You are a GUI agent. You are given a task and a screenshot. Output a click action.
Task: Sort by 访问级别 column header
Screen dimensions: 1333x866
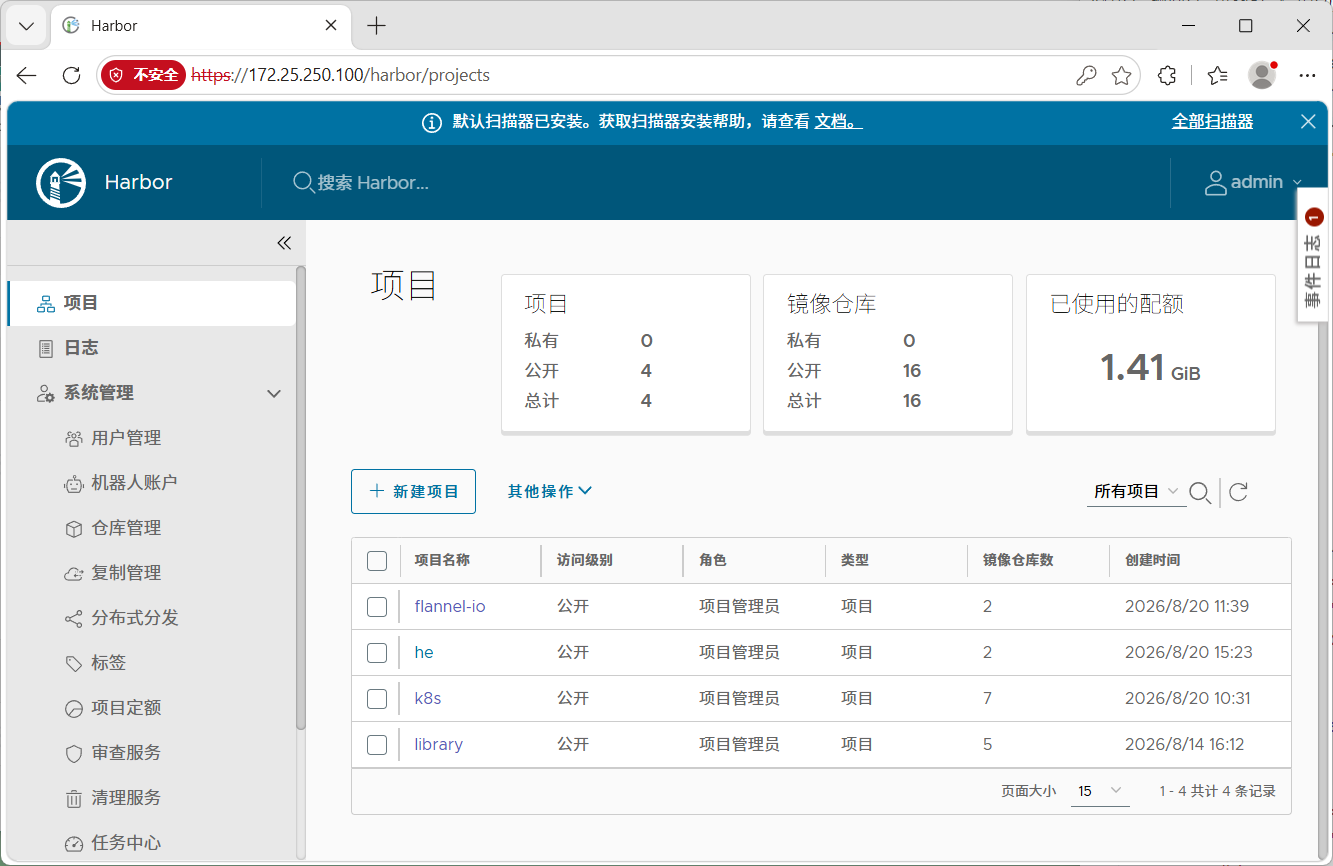tap(585, 560)
